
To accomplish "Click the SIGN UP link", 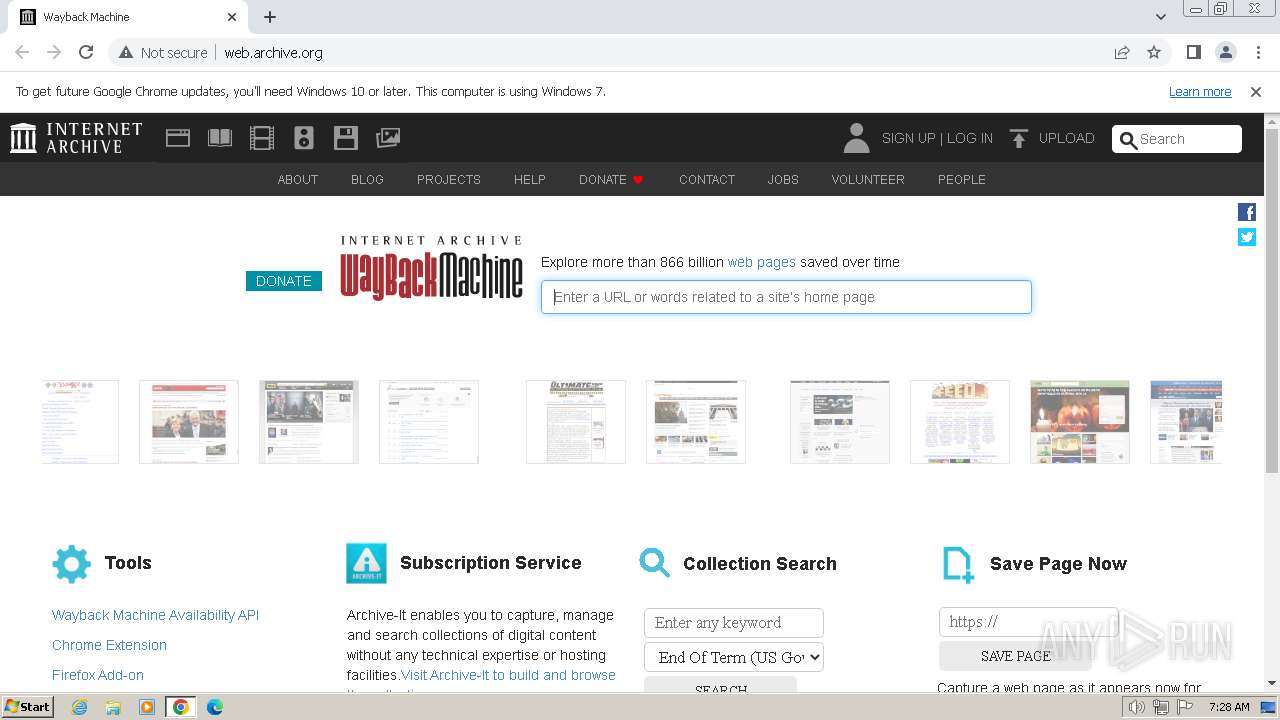I will [x=909, y=138].
